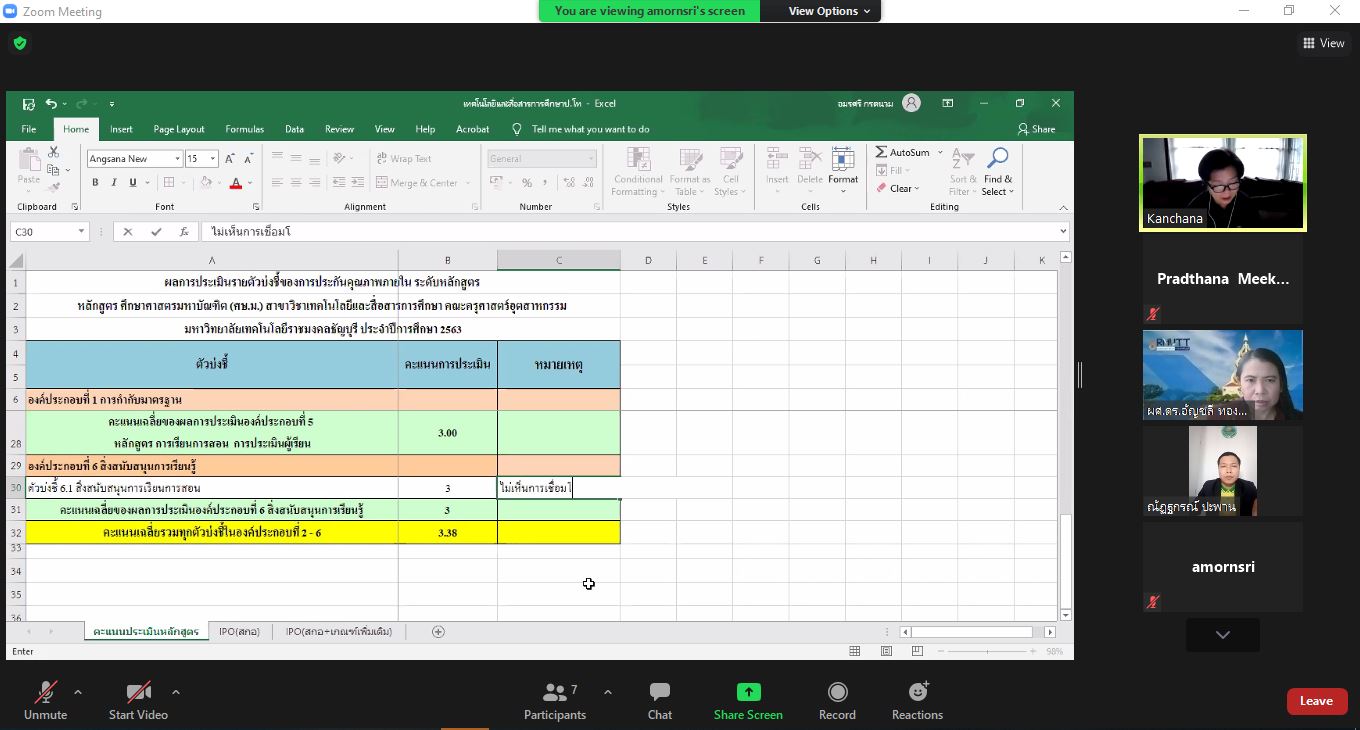Open the Font name dropdown Angsana New
The width and height of the screenshot is (1360, 730).
[x=178, y=159]
